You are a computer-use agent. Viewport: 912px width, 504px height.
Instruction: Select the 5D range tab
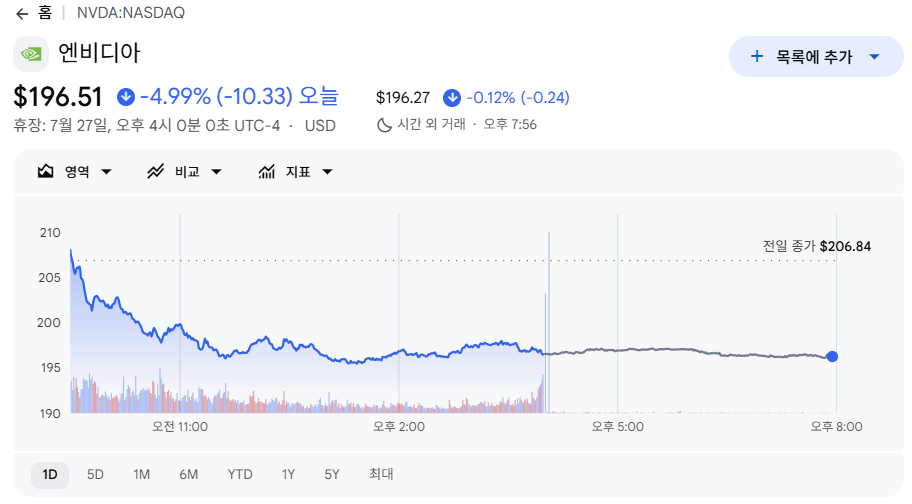point(95,475)
